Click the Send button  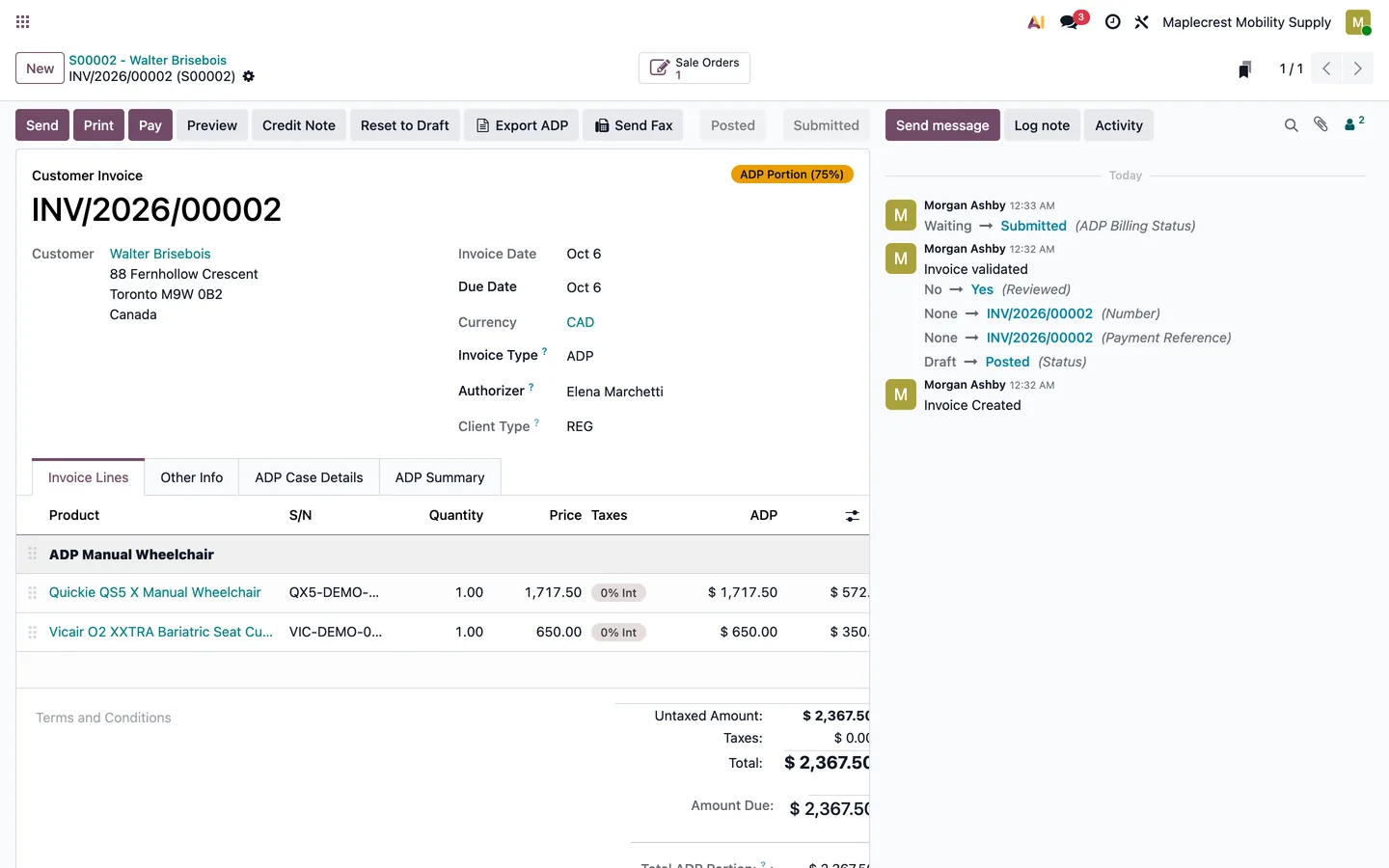pos(42,125)
